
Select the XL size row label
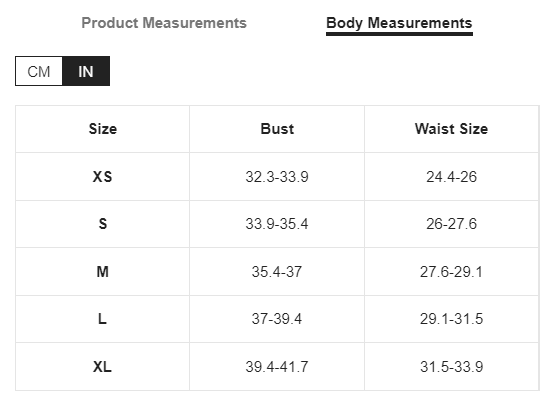pyautogui.click(x=103, y=367)
